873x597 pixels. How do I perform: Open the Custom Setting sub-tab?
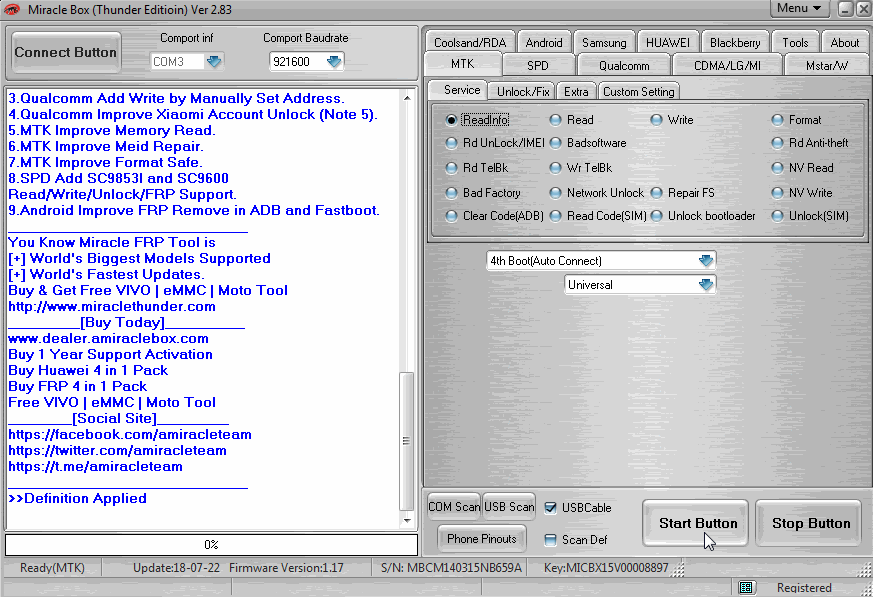639,91
